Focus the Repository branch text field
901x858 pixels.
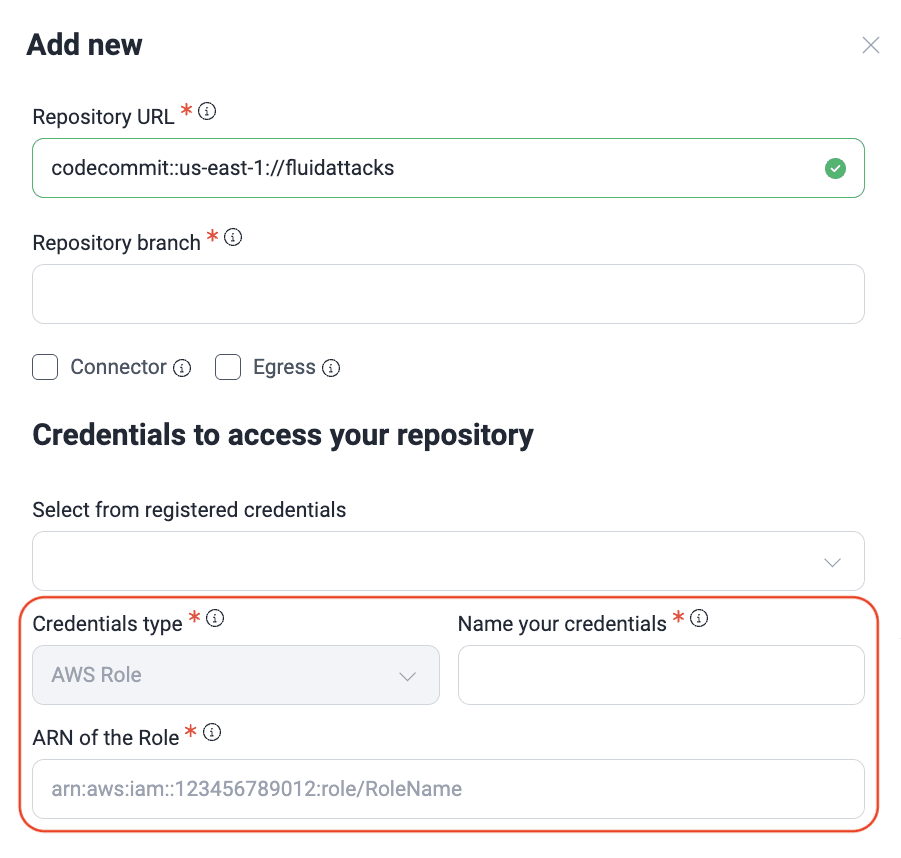448,294
